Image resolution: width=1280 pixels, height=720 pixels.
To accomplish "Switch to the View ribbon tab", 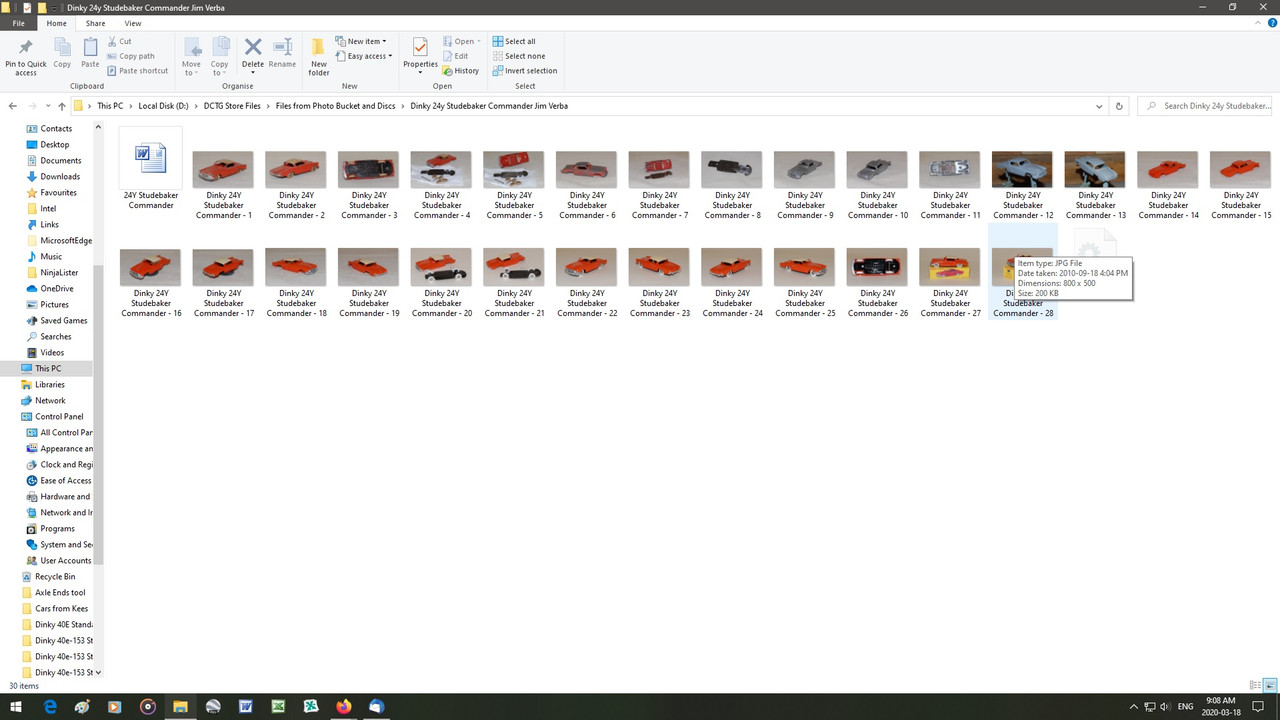I will tap(132, 22).
